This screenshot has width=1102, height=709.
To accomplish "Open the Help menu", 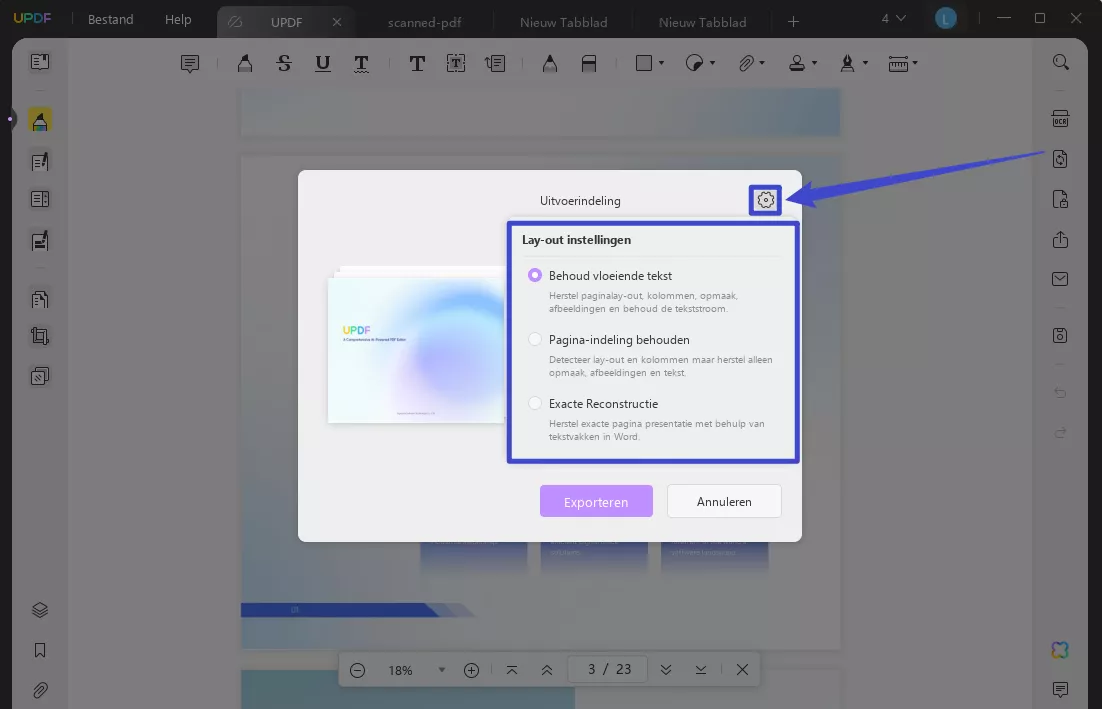I will (x=178, y=20).
